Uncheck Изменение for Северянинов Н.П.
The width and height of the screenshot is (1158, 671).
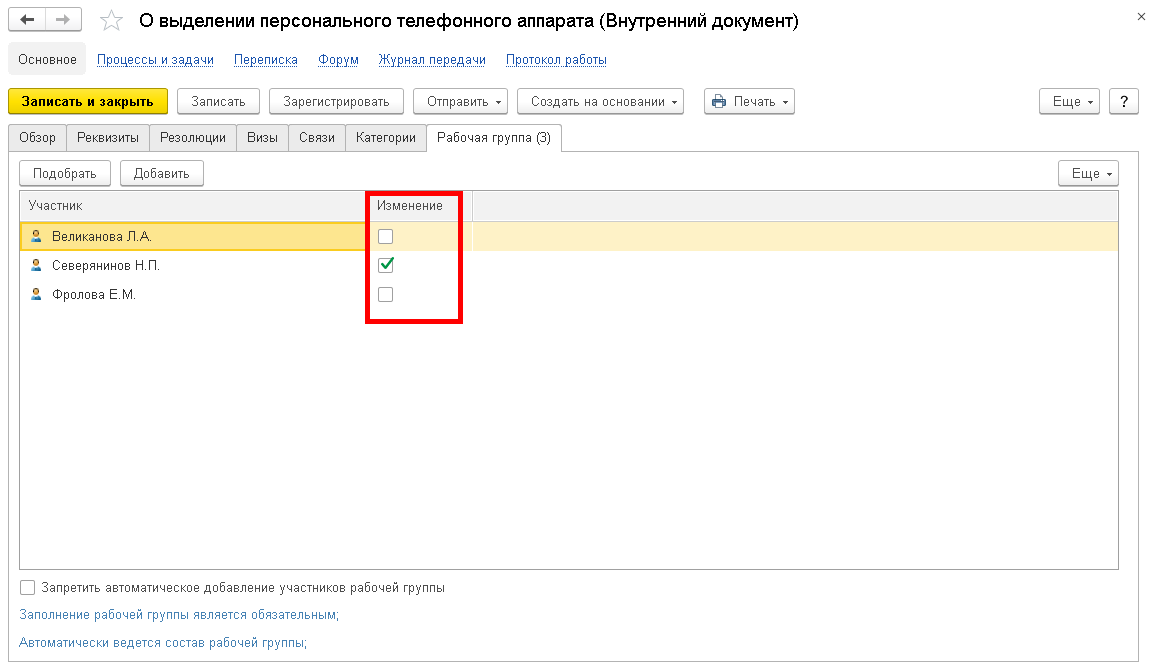click(386, 266)
